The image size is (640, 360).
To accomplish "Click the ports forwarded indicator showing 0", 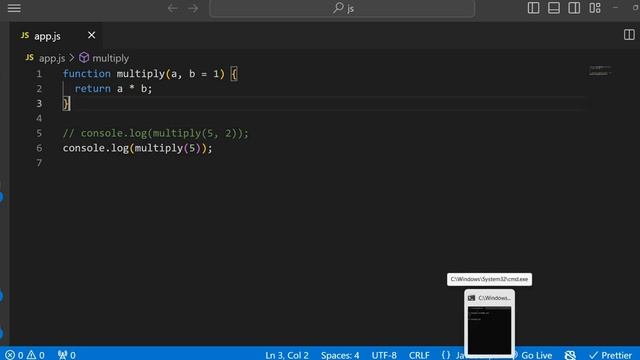I will (x=67, y=355).
